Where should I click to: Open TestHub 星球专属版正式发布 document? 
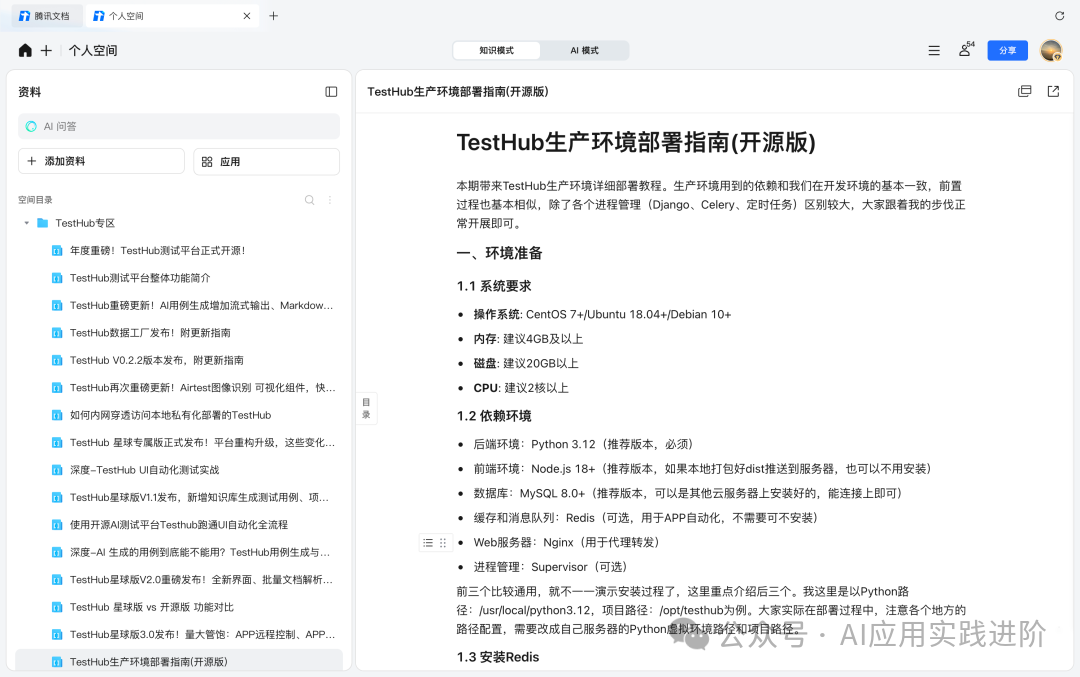[202, 443]
